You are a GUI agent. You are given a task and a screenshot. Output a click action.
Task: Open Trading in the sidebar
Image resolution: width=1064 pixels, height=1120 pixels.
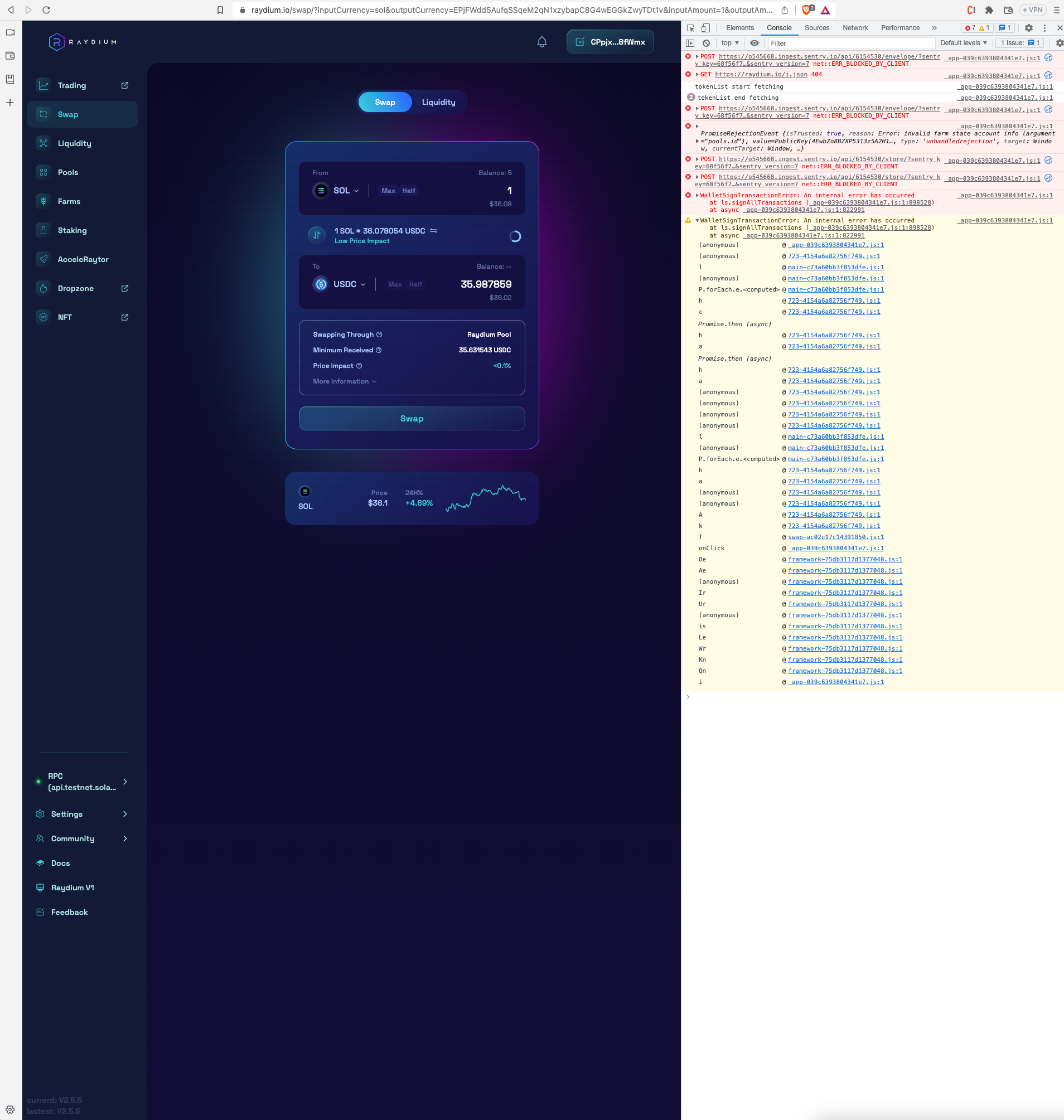(82, 86)
